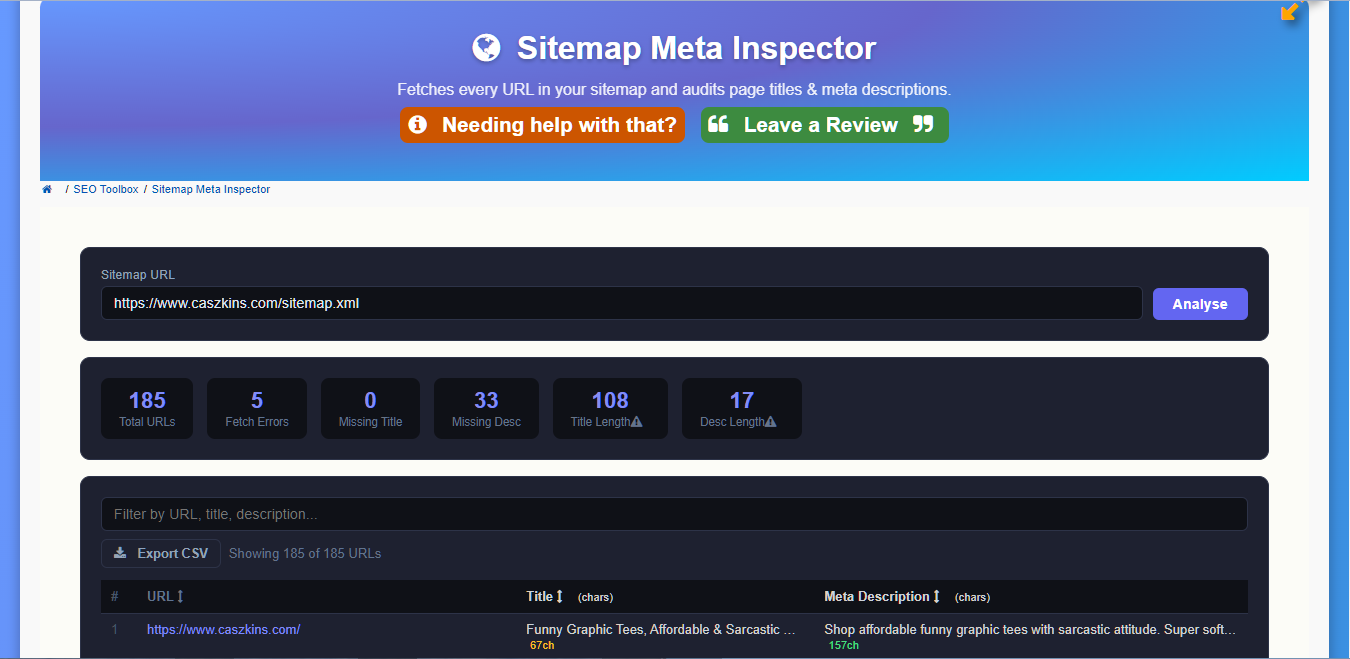Click the warning triangle on Desc Length

coord(771,422)
